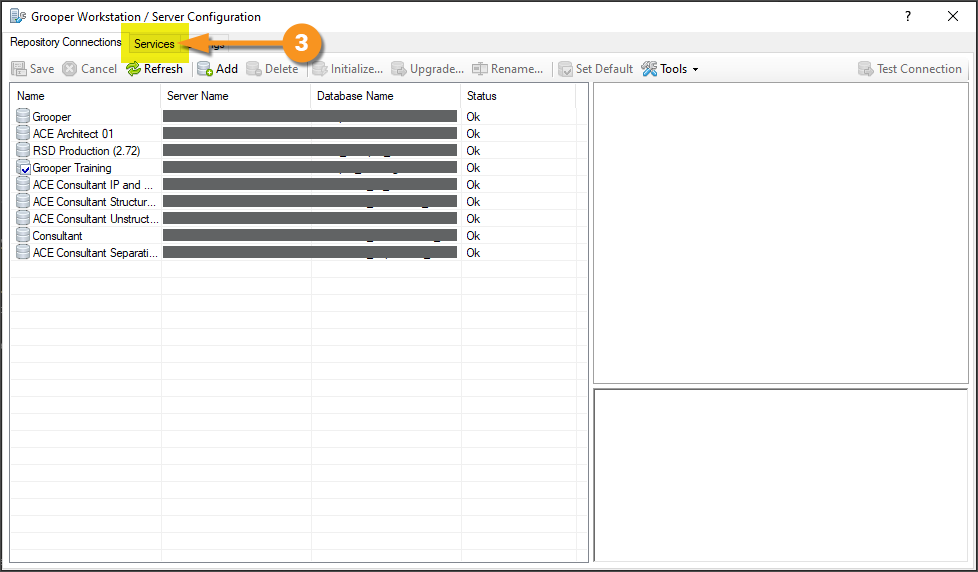Select the ACE Consultant IP and... connection
This screenshot has height=572, width=978.
coord(299,185)
